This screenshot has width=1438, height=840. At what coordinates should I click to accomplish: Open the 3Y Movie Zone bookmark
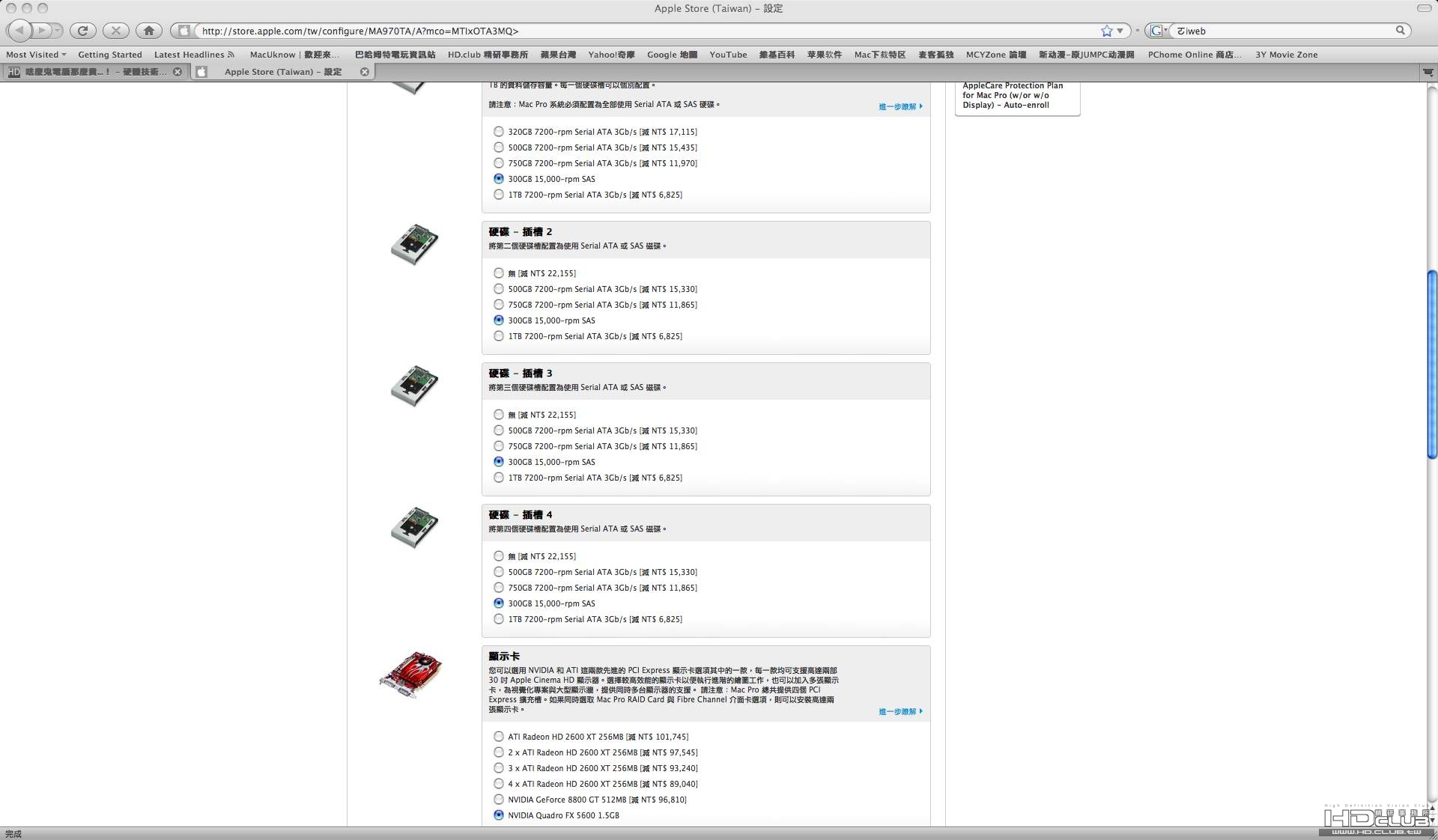[x=1286, y=55]
